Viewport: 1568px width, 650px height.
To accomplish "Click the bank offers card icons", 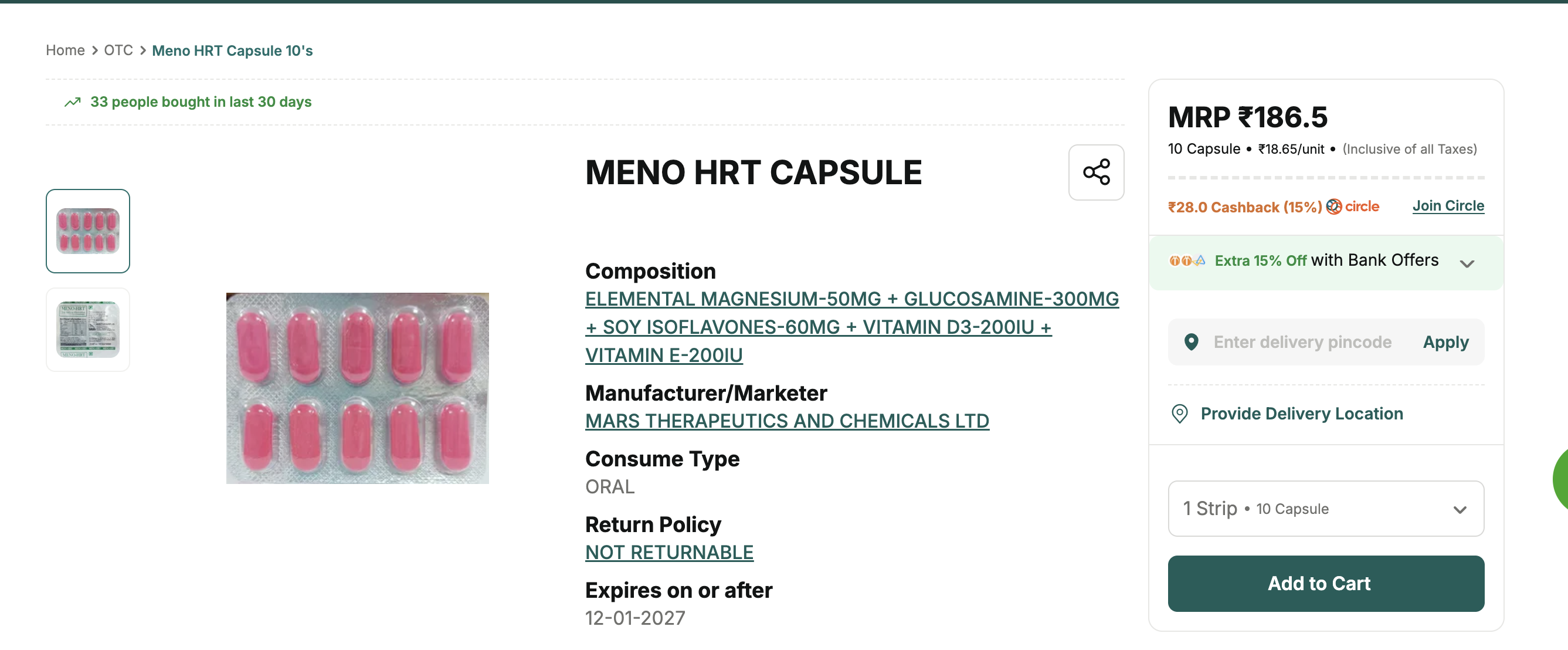I will 1186,260.
